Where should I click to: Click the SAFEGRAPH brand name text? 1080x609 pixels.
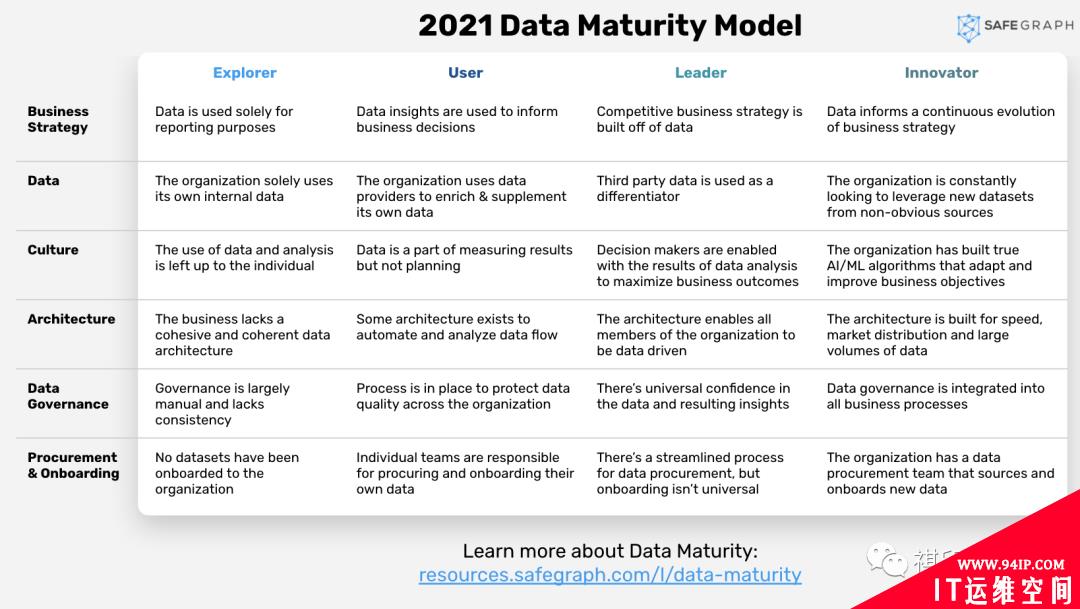point(1028,25)
